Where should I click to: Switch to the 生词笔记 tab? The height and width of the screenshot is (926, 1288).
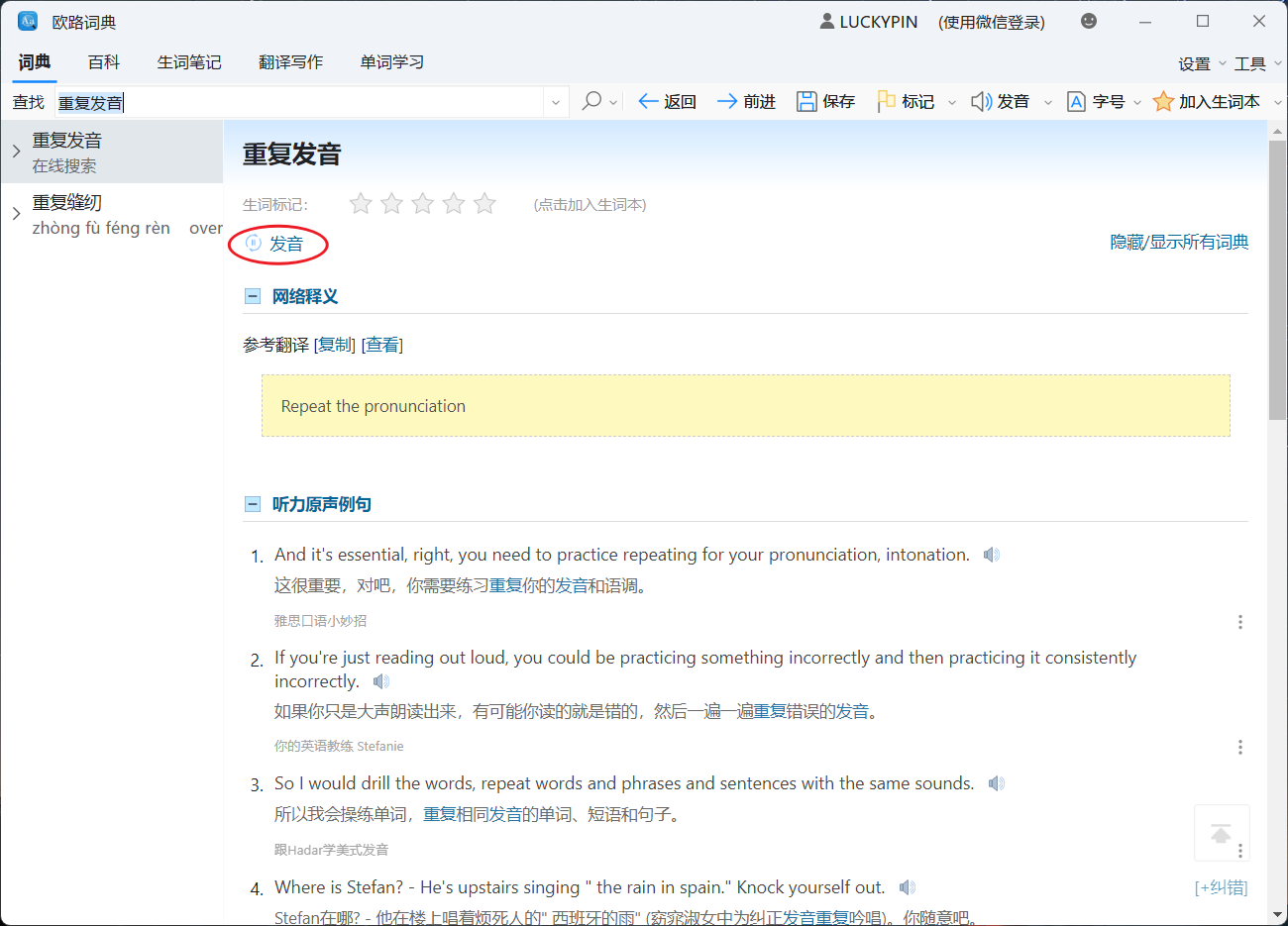coord(189,61)
